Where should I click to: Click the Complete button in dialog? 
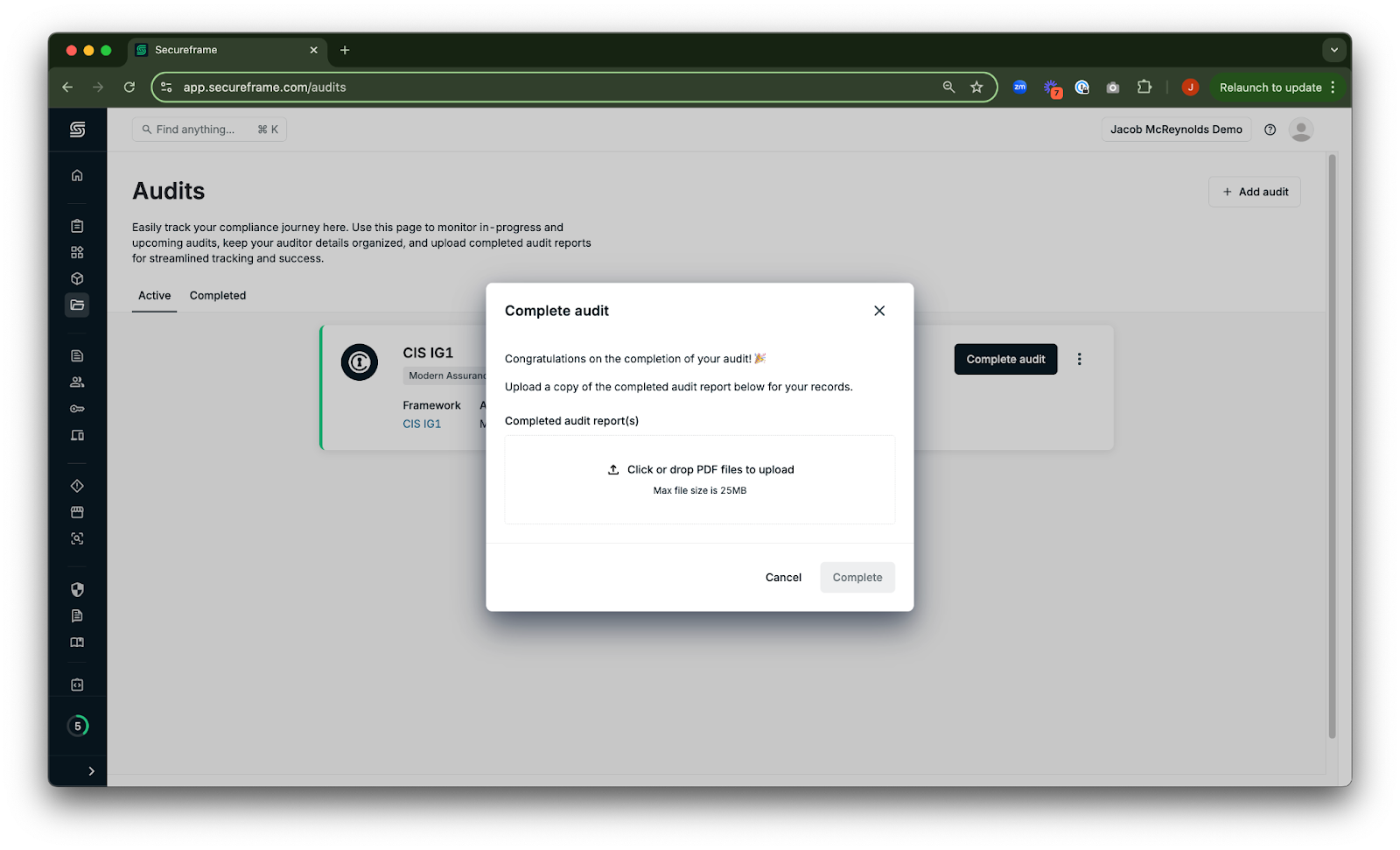(x=857, y=577)
